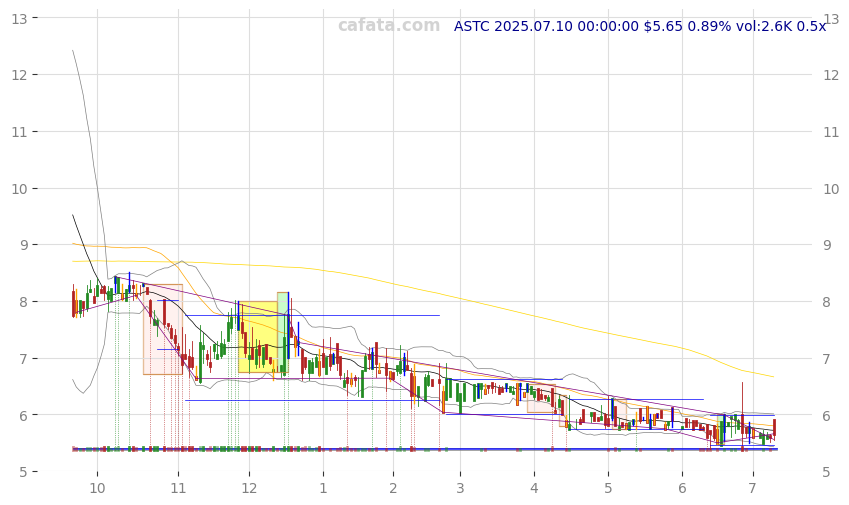This screenshot has height=505, width=849.
Task: Click the 11 label on the left price axis
Action: pyautogui.click(x=19, y=132)
